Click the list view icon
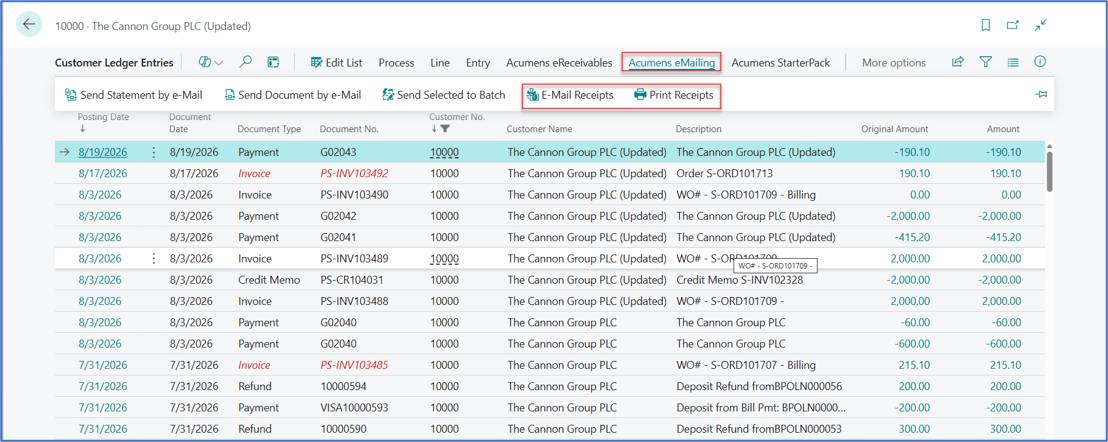 1013,62
